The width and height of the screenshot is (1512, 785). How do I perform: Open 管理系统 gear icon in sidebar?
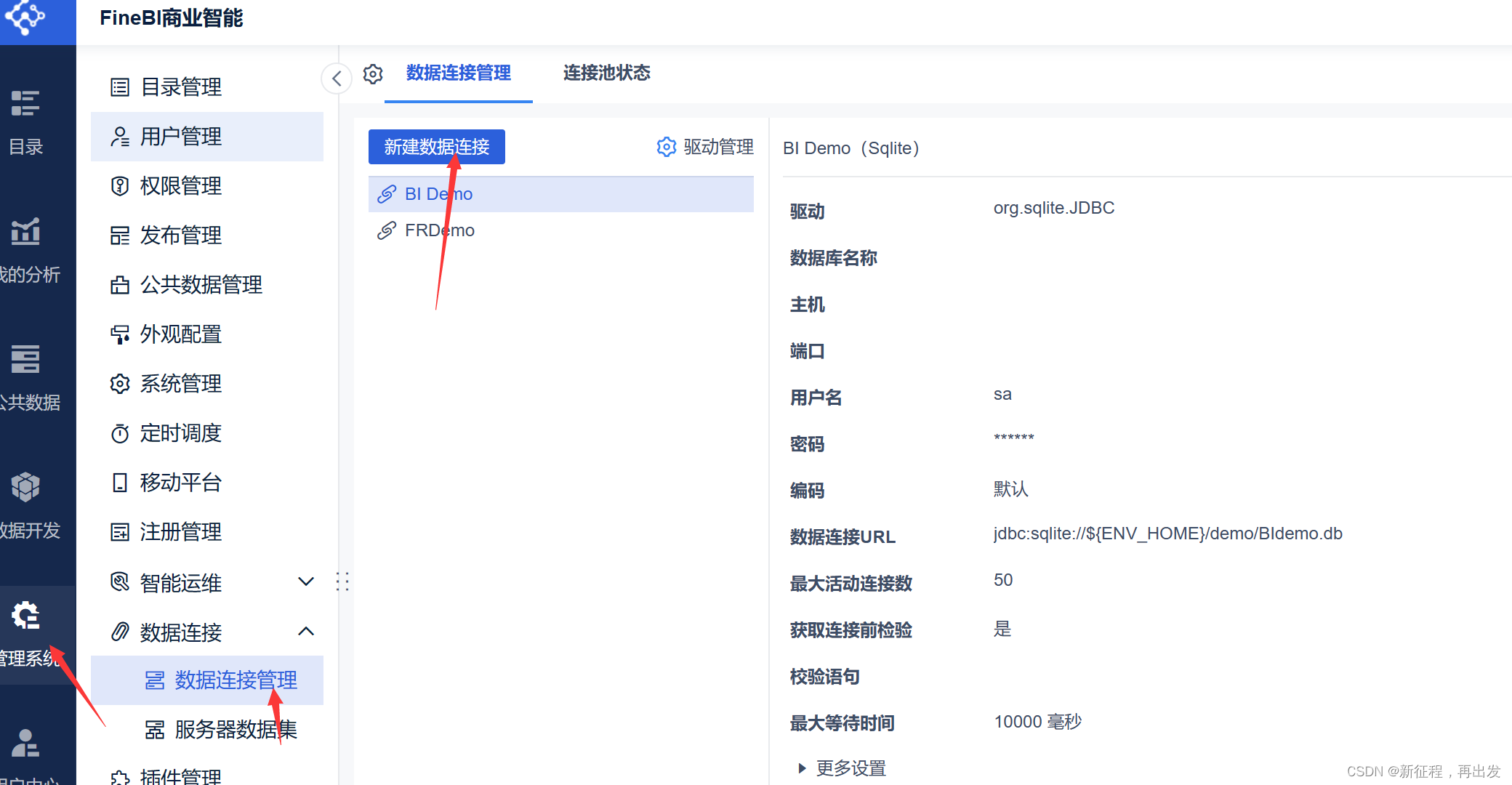25,615
